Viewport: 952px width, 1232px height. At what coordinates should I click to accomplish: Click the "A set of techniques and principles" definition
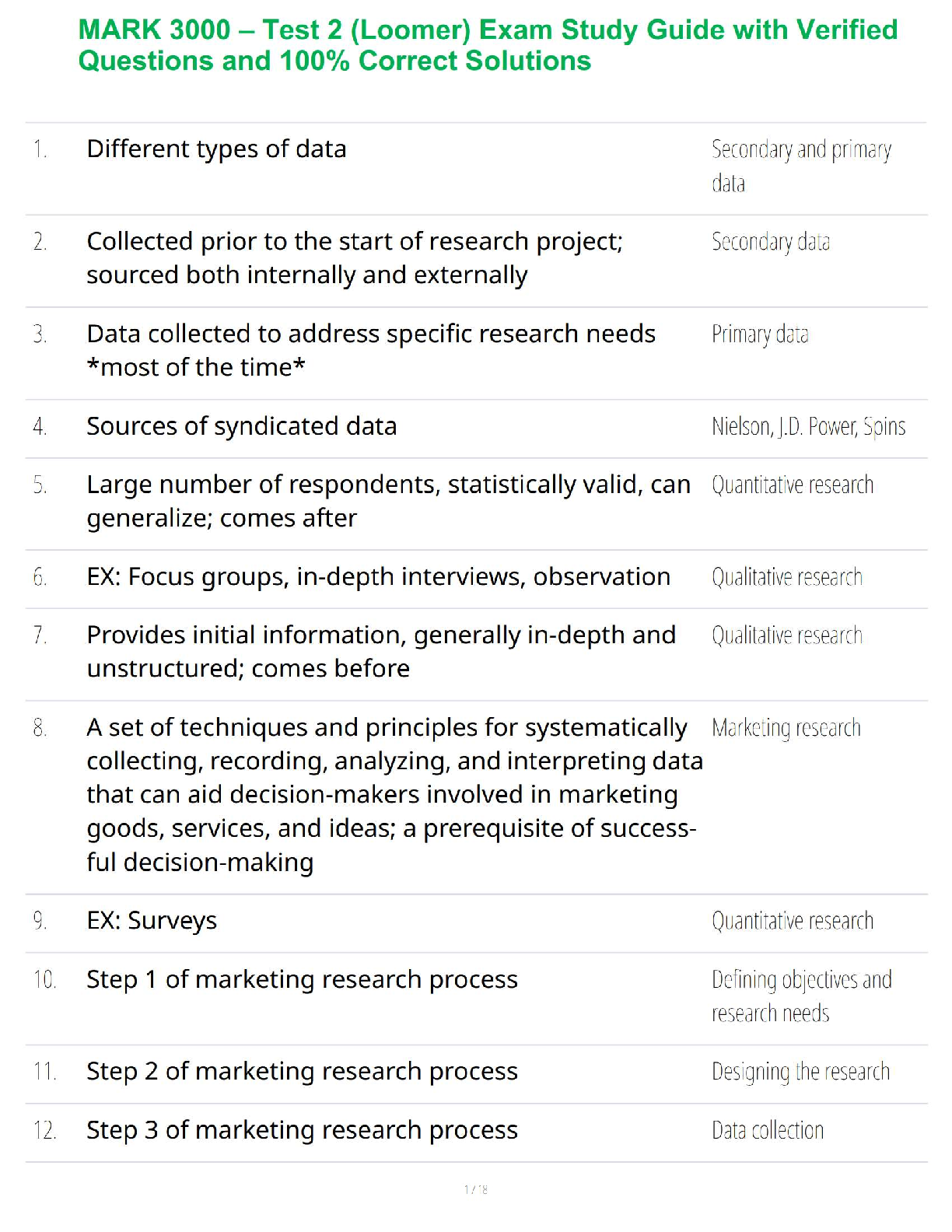pyautogui.click(x=394, y=794)
